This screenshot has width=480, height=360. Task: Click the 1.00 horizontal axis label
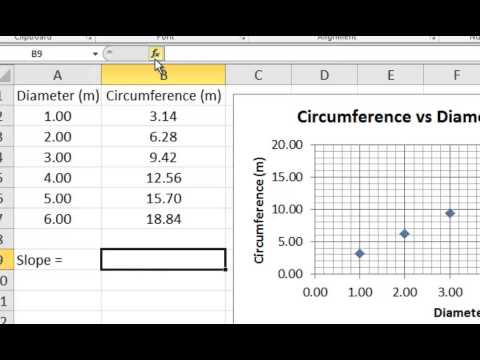pyautogui.click(x=360, y=292)
